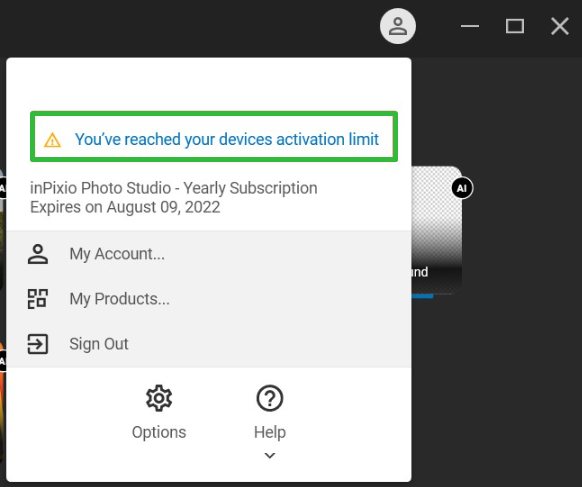Minimize the application window
The width and height of the screenshot is (582, 487).
tap(470, 26)
